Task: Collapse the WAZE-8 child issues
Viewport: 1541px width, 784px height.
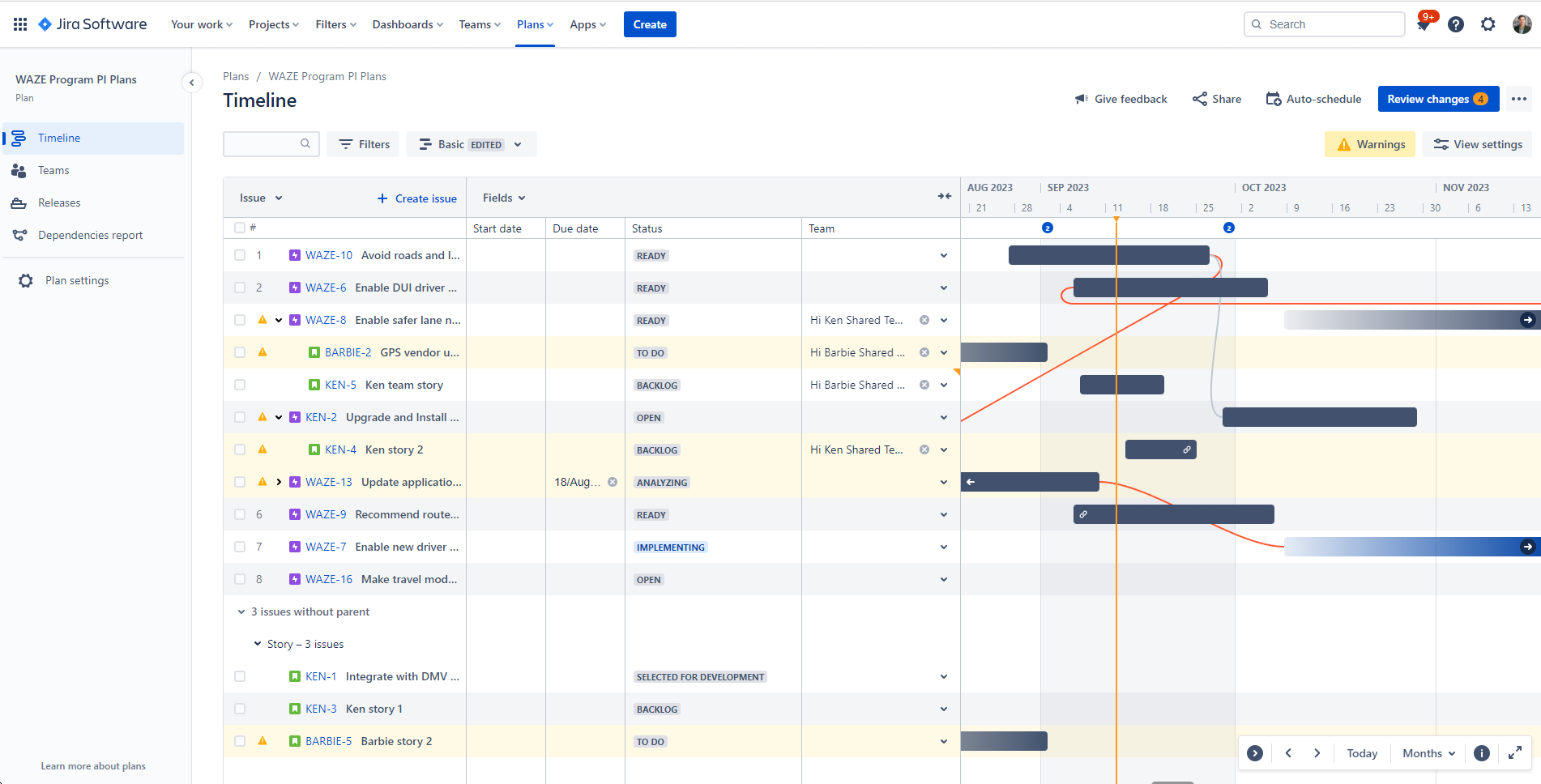Action: (x=279, y=320)
